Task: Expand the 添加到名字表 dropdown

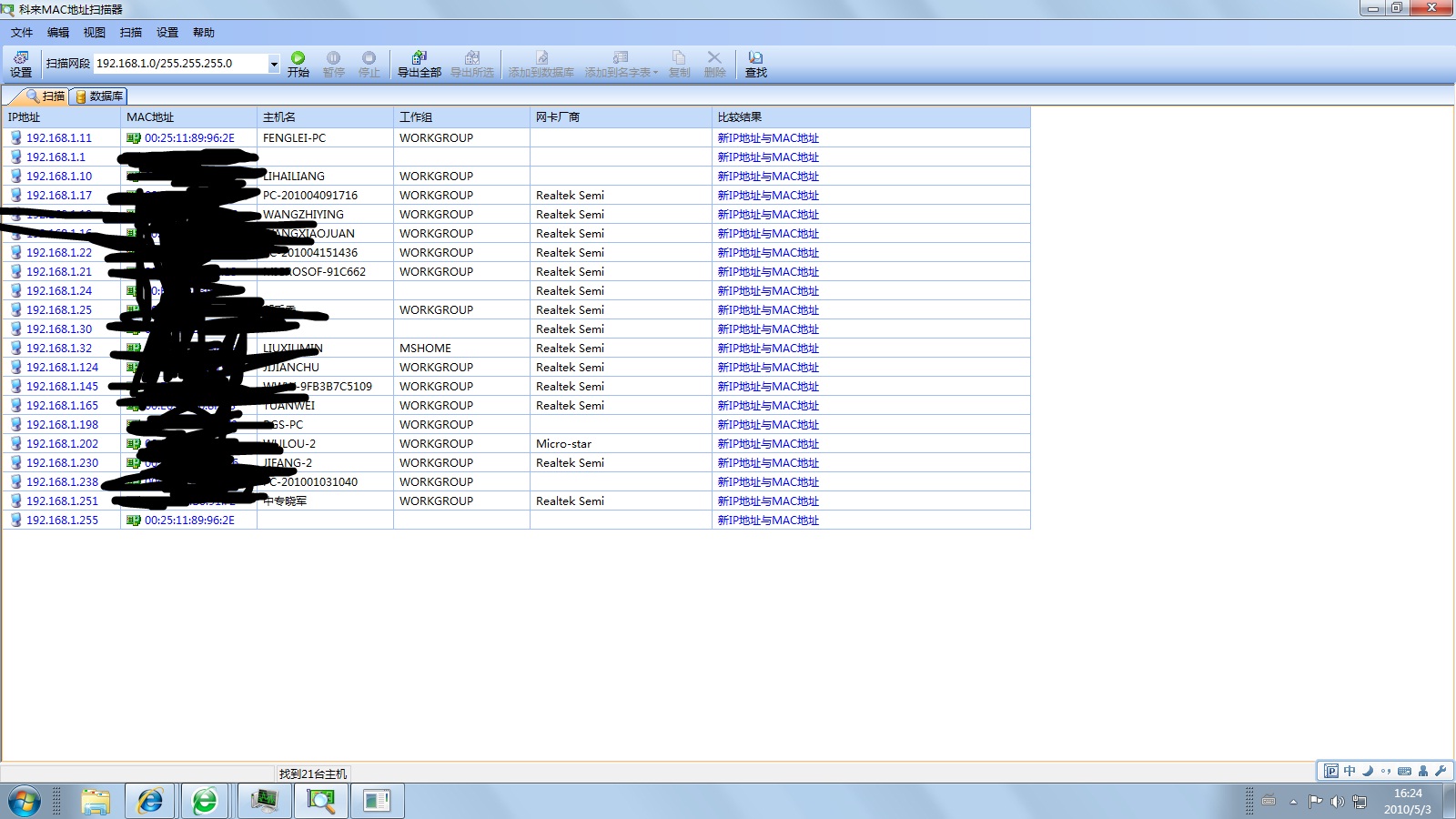Action: tap(655, 72)
